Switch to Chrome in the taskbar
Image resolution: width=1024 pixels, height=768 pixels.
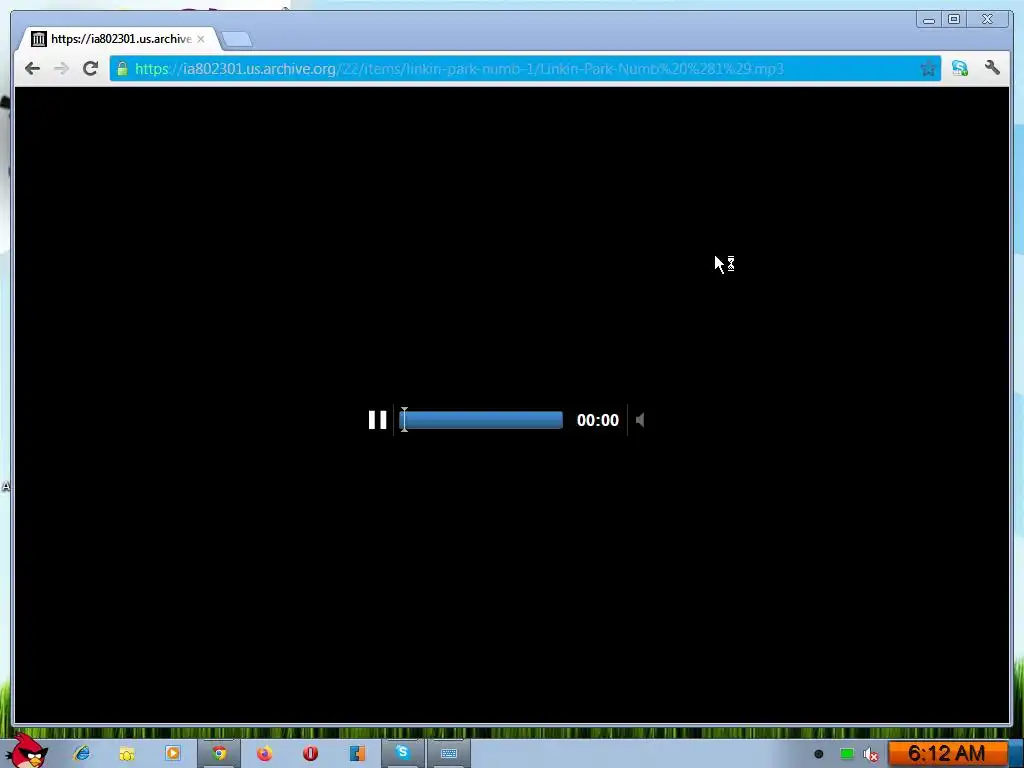(x=219, y=754)
